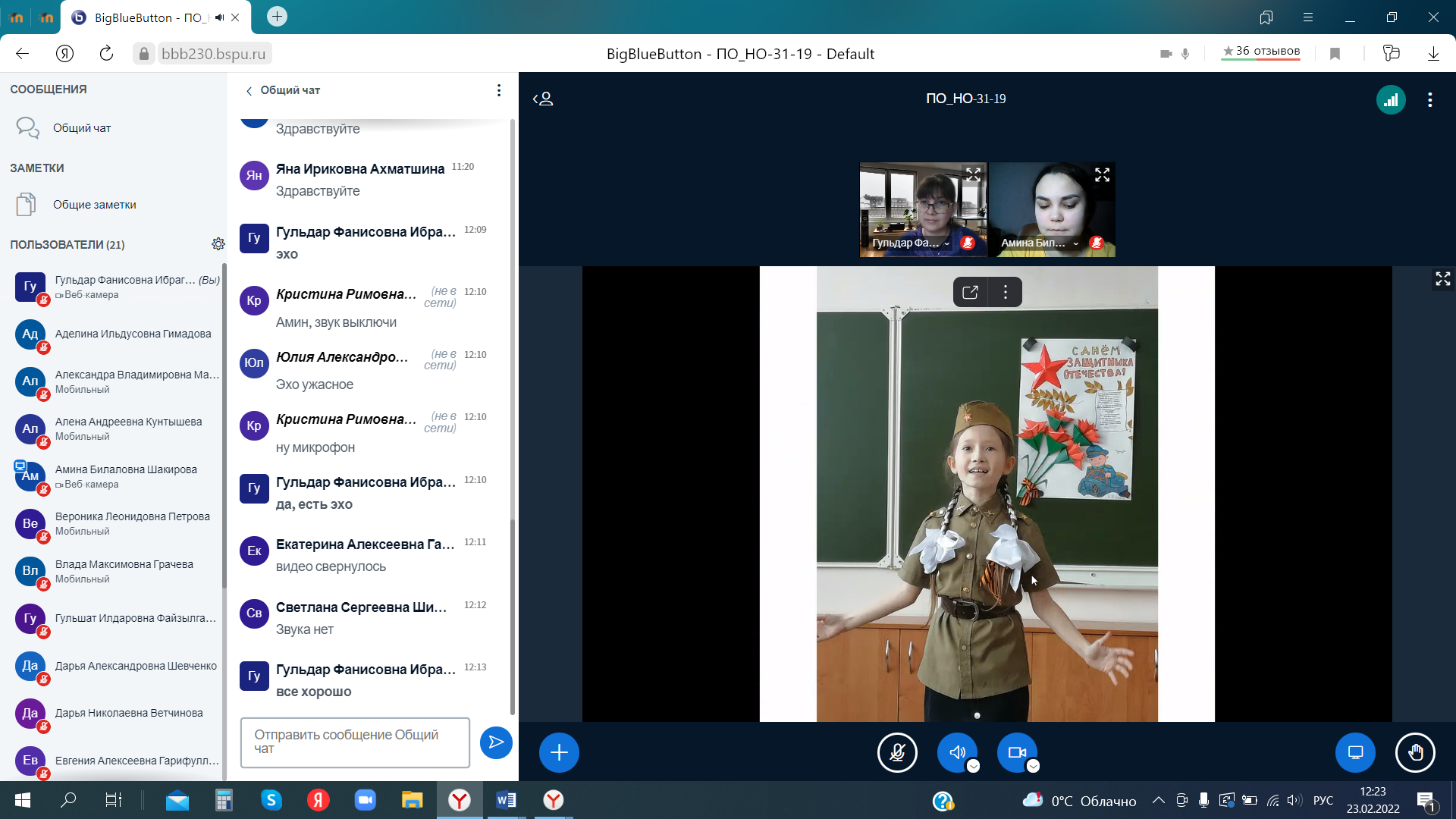Viewport: 1456px width, 819px height.
Task: Detach the video with pop-out icon
Action: pyautogui.click(x=970, y=293)
